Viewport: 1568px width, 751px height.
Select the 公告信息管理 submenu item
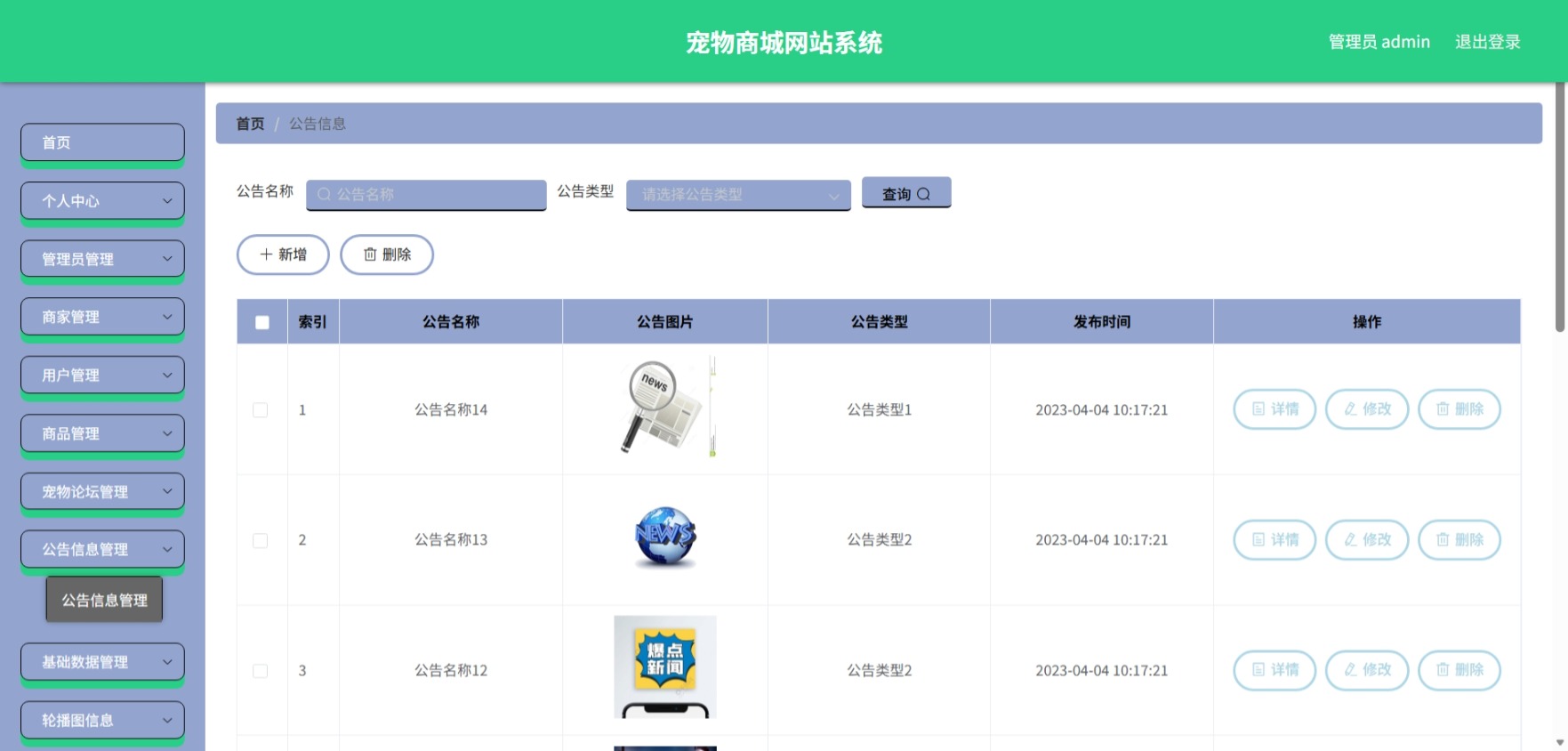pos(104,600)
